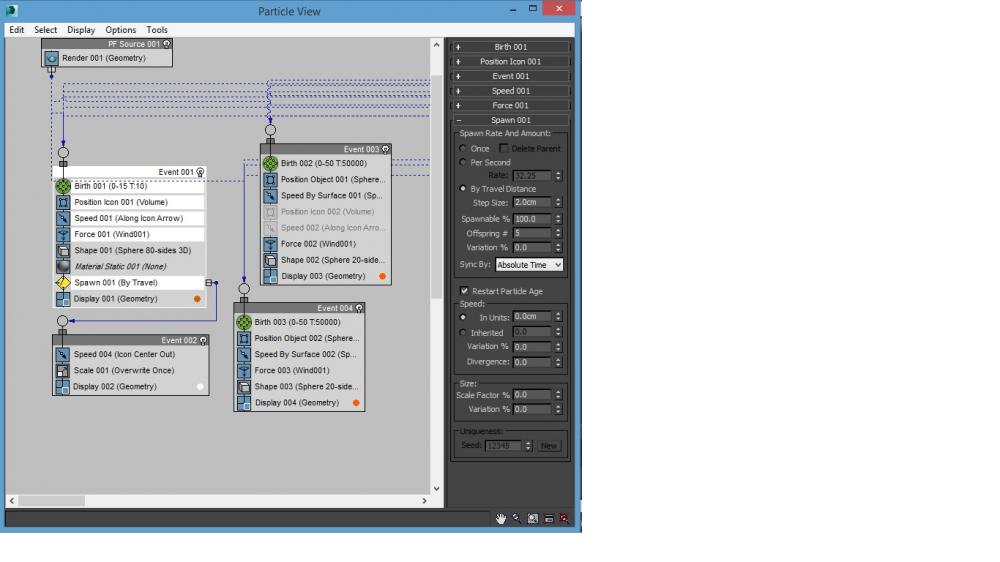Select the Position Object 001 icon

click(x=270, y=180)
